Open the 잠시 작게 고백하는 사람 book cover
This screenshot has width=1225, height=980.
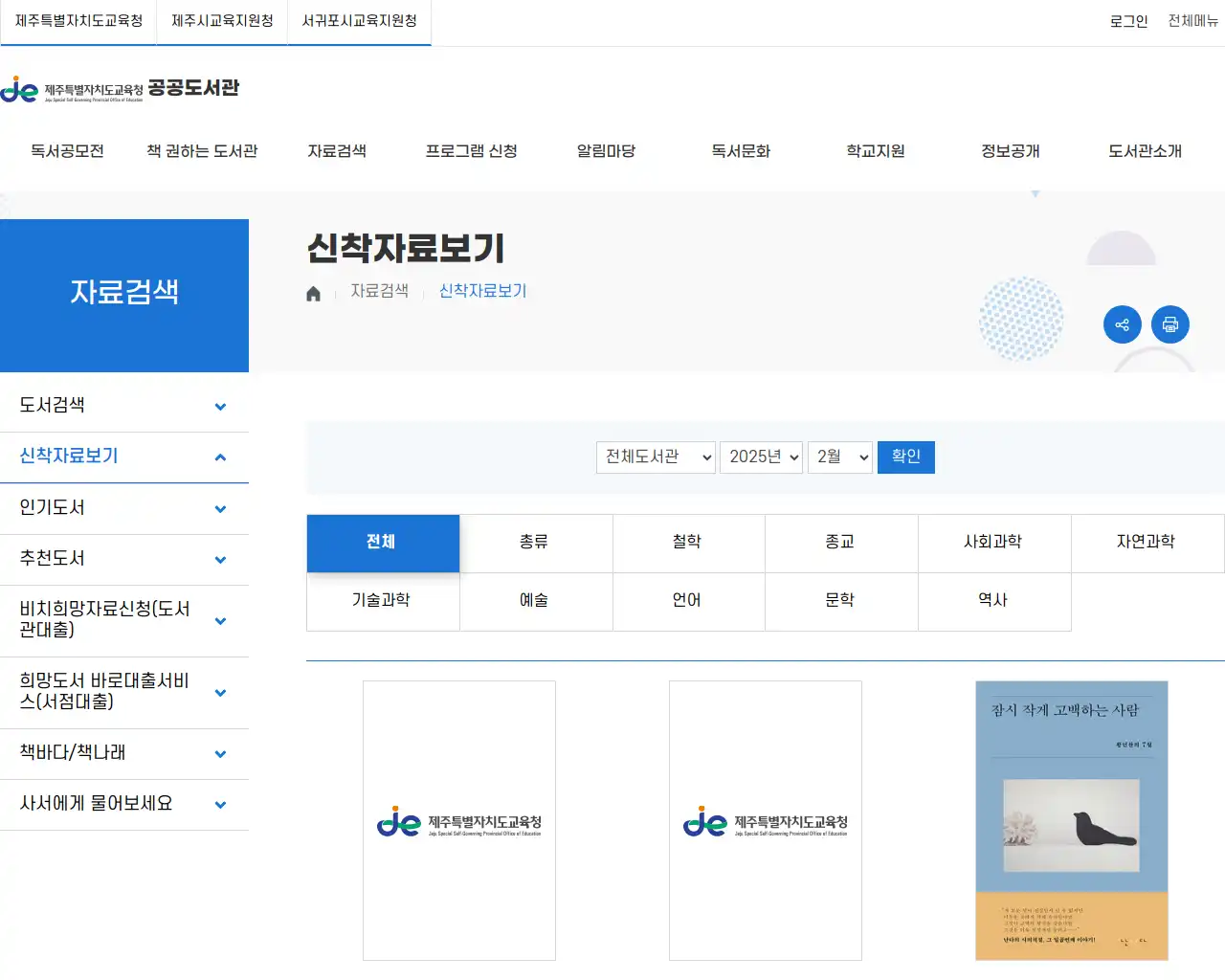coord(1072,820)
